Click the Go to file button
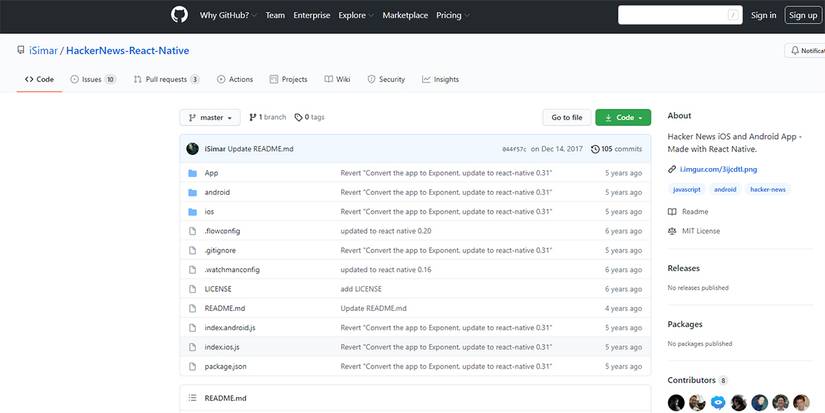The height and width of the screenshot is (413, 825). coord(566,117)
